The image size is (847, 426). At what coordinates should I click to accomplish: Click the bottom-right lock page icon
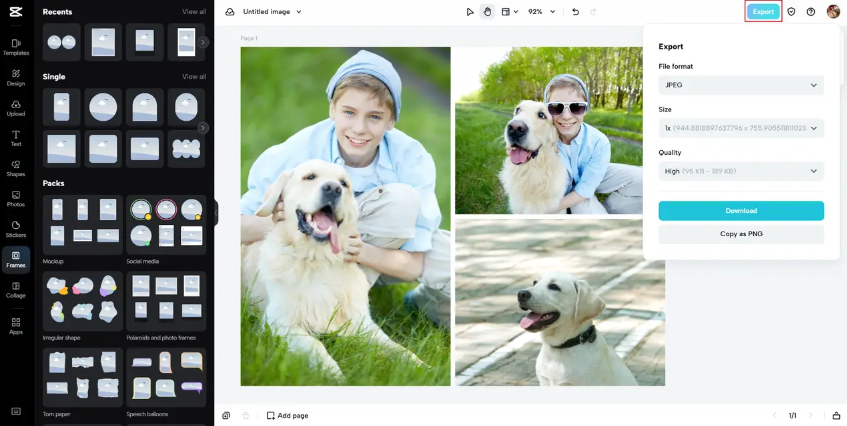(836, 416)
